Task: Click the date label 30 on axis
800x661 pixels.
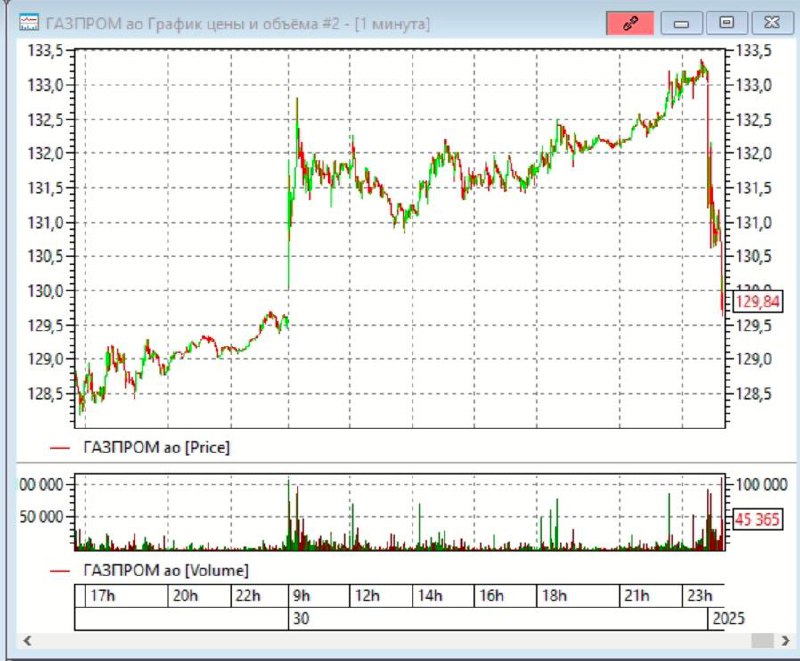Action: click(301, 618)
